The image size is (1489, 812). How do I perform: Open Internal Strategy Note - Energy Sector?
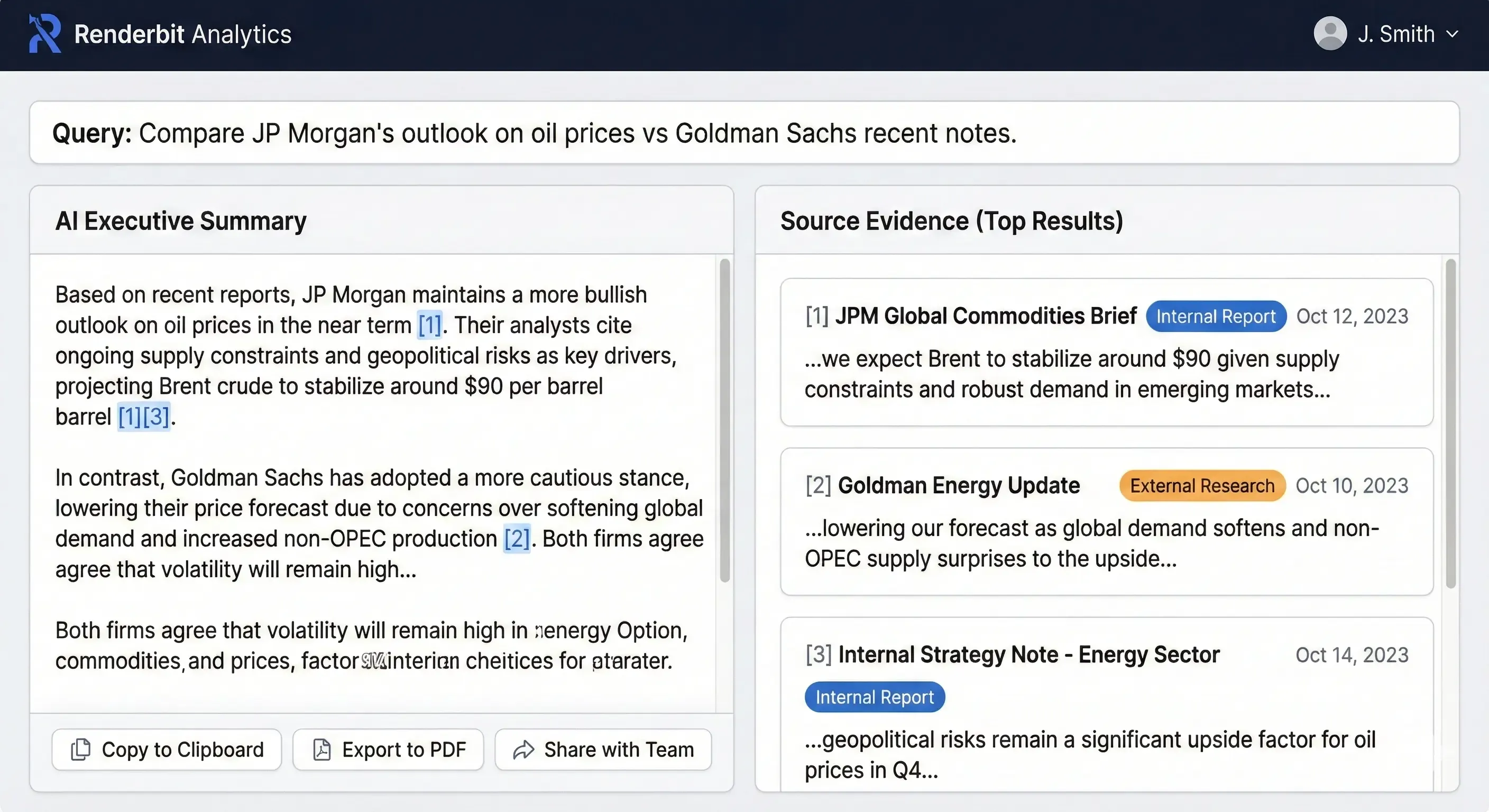(1028, 655)
